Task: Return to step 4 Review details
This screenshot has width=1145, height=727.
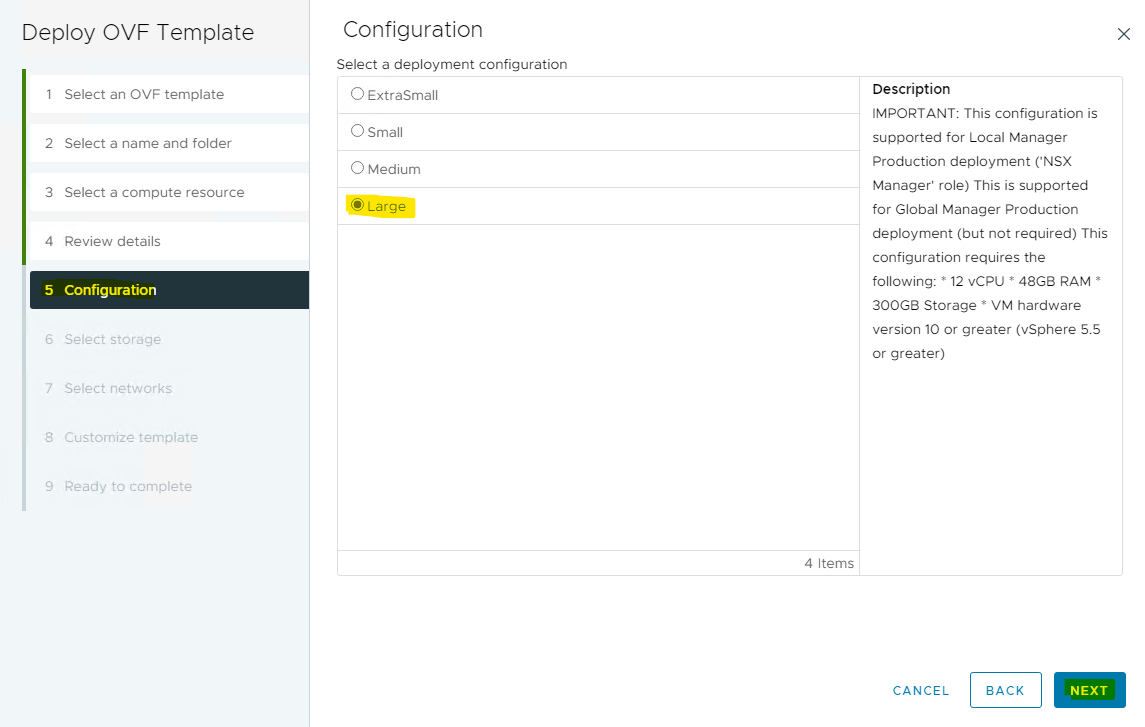Action: pyautogui.click(x=112, y=241)
